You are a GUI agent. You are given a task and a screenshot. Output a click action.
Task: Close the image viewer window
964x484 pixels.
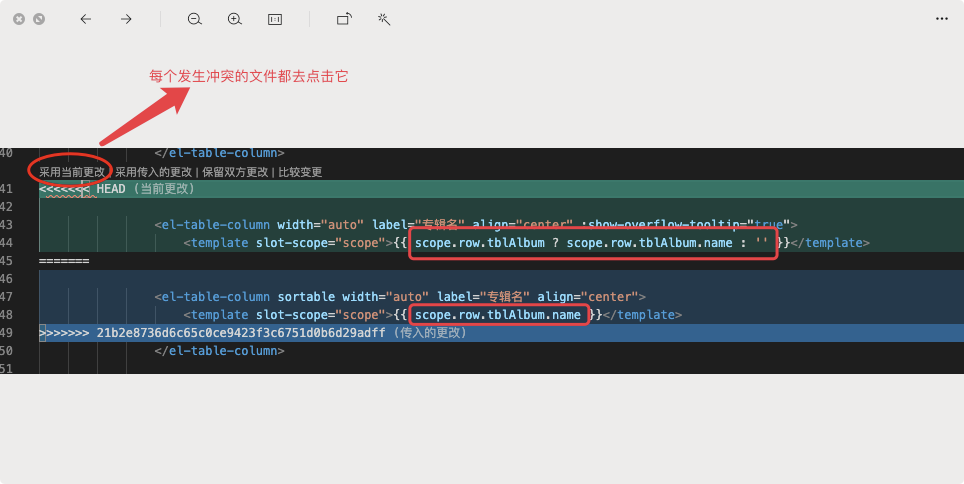[19, 19]
